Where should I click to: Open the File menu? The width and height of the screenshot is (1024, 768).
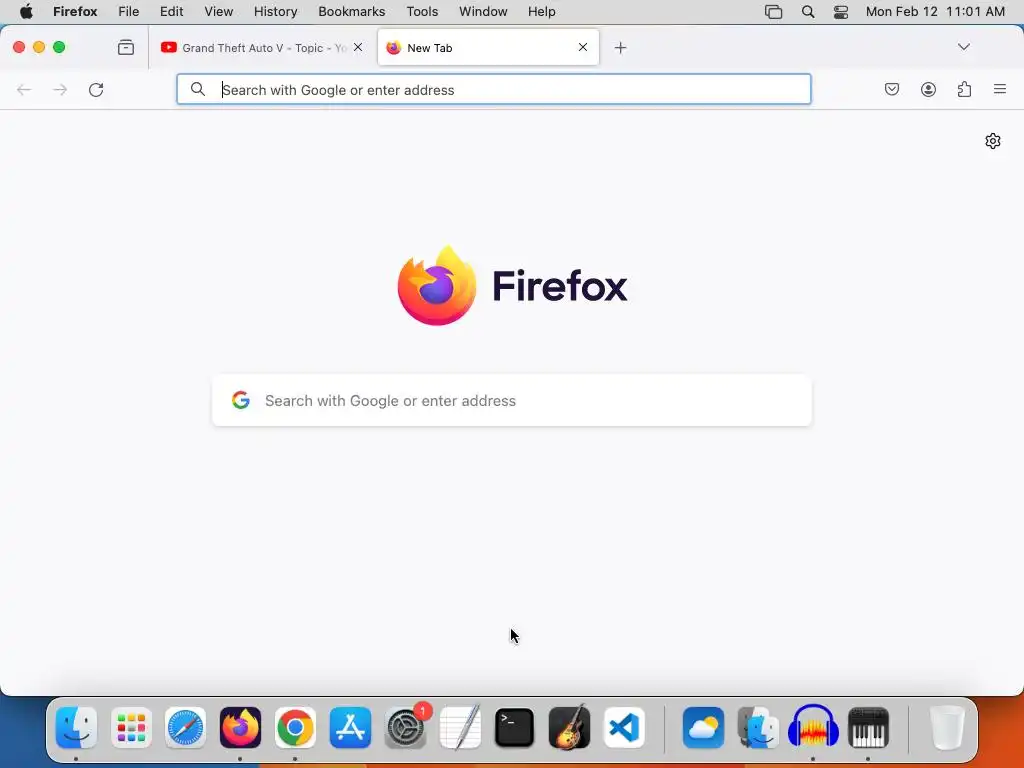(129, 12)
